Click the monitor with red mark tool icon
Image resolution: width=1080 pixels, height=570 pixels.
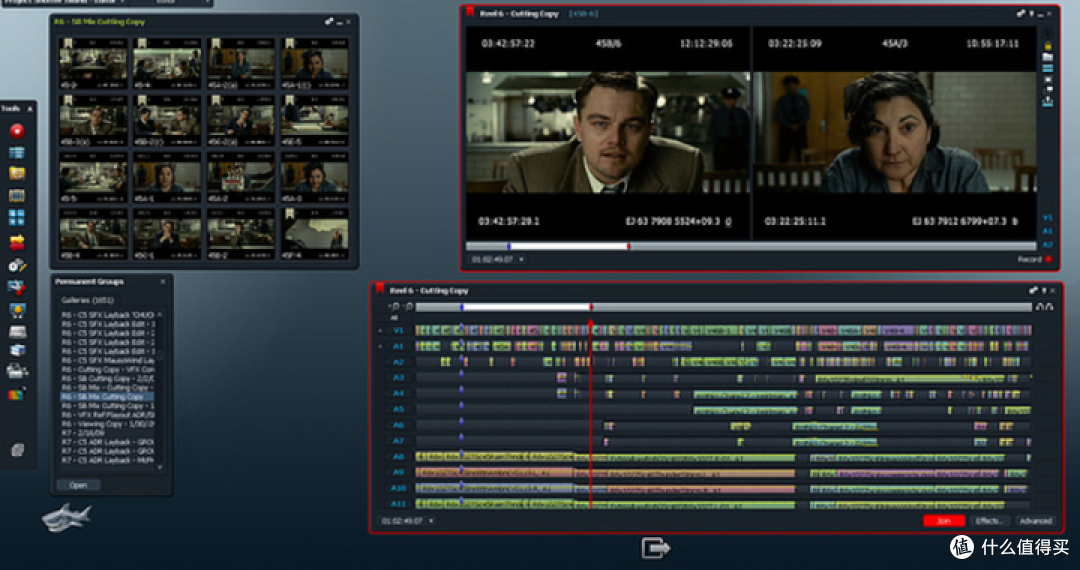click(x=17, y=287)
